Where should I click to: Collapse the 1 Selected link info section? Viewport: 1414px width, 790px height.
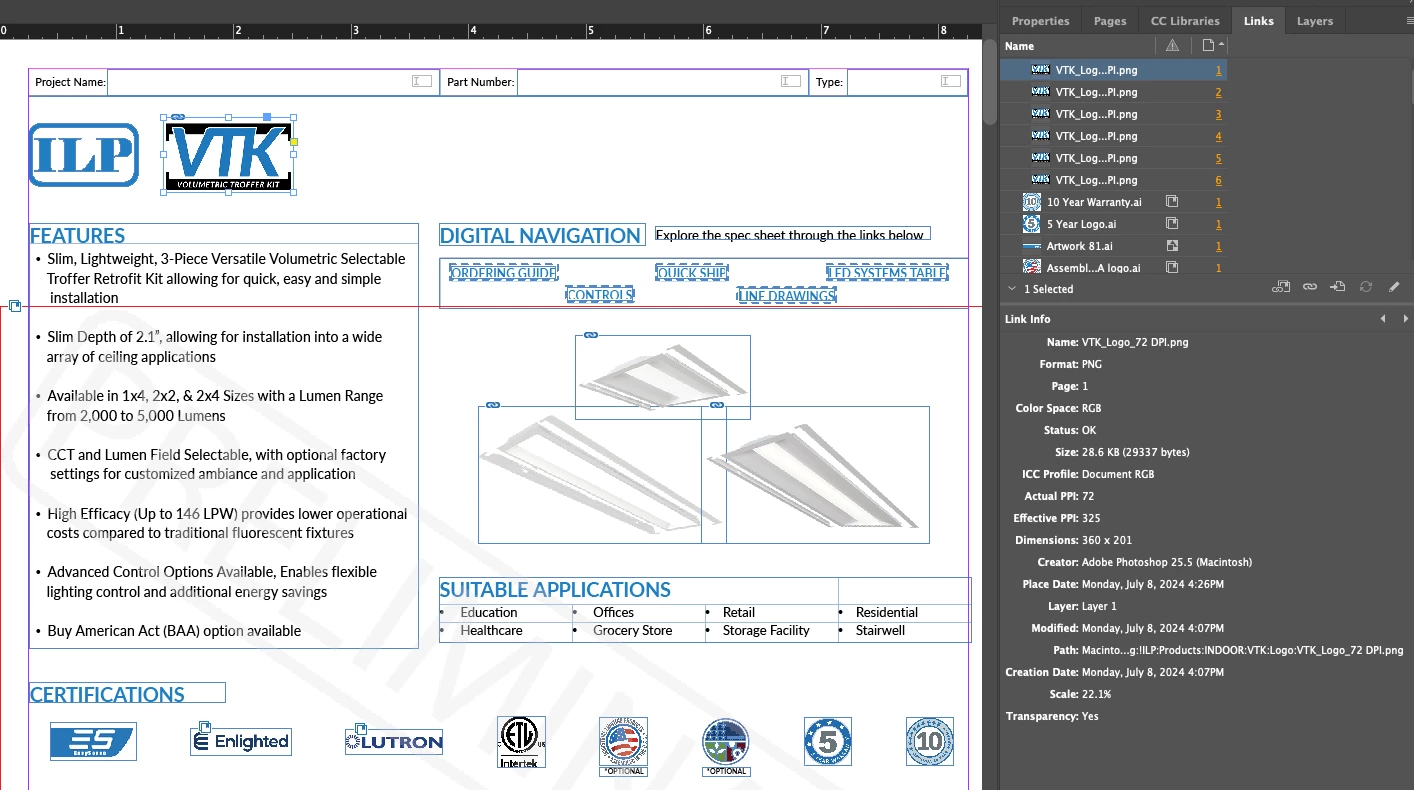1011,289
